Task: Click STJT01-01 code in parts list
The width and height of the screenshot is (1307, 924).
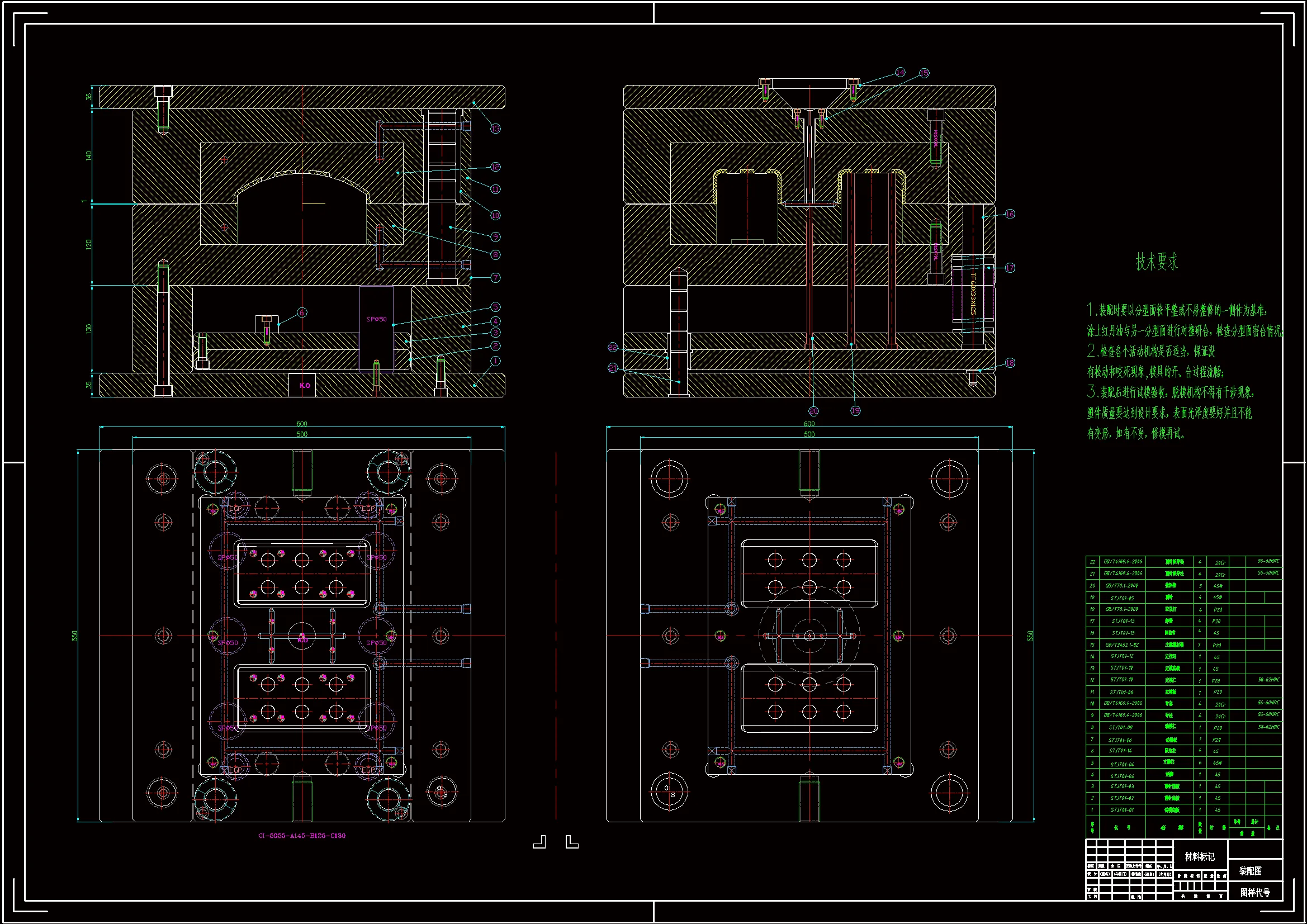Action: pyautogui.click(x=1121, y=809)
